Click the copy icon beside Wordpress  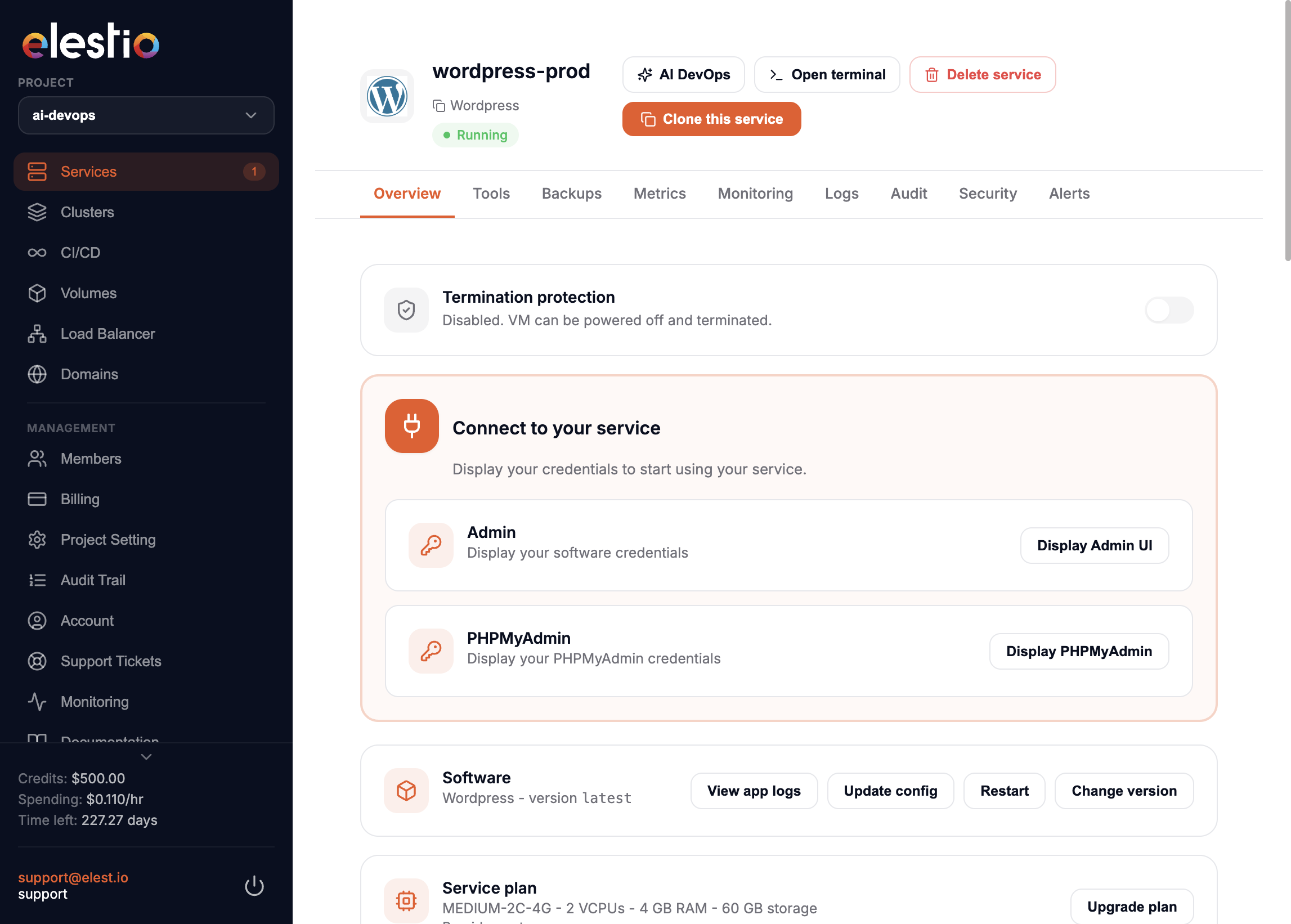(438, 106)
